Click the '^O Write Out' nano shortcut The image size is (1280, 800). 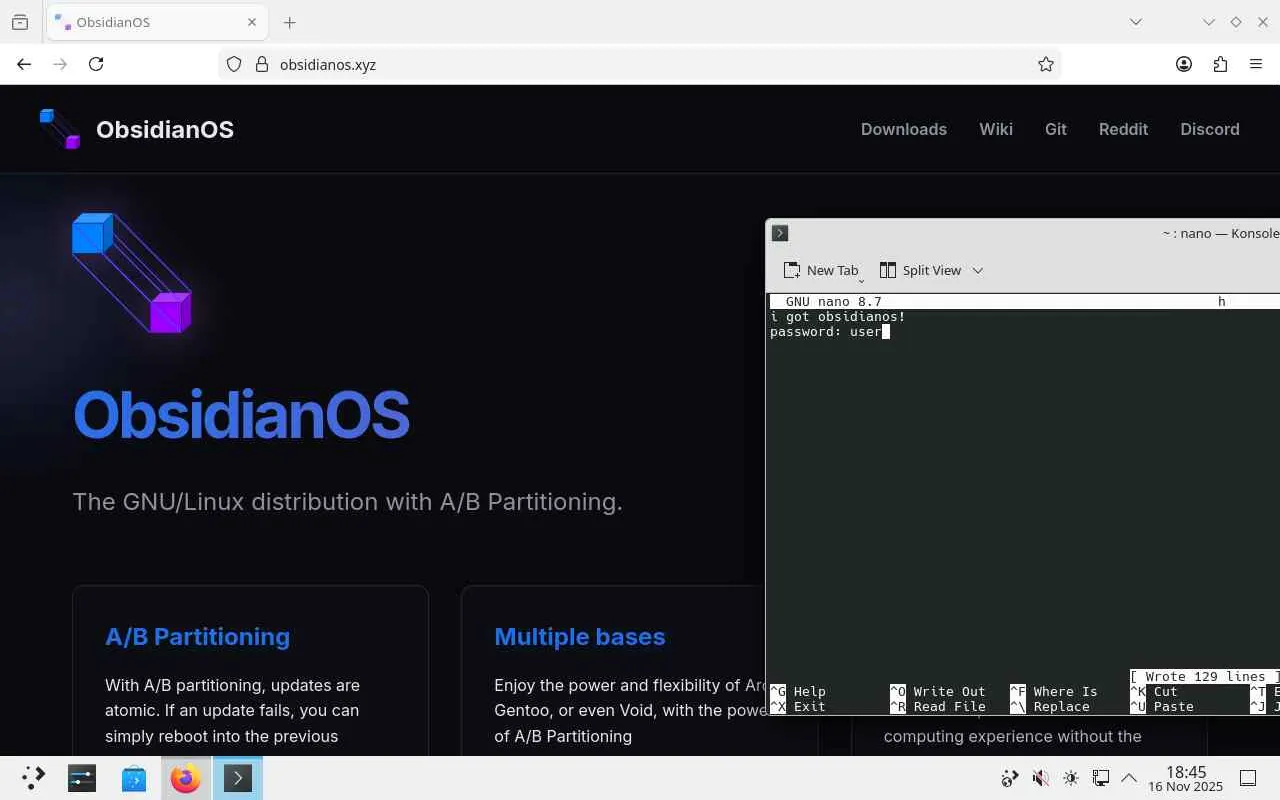click(938, 692)
